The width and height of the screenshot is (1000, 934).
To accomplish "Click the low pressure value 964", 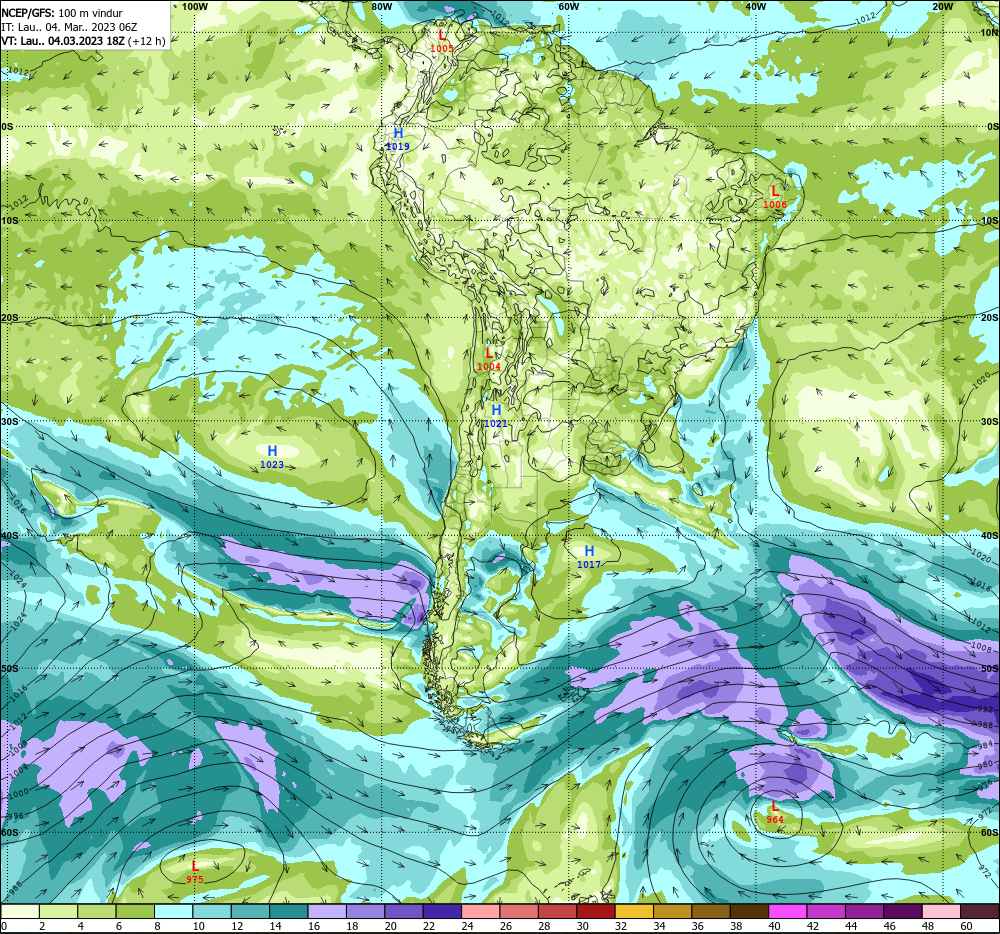I will pos(775,819).
